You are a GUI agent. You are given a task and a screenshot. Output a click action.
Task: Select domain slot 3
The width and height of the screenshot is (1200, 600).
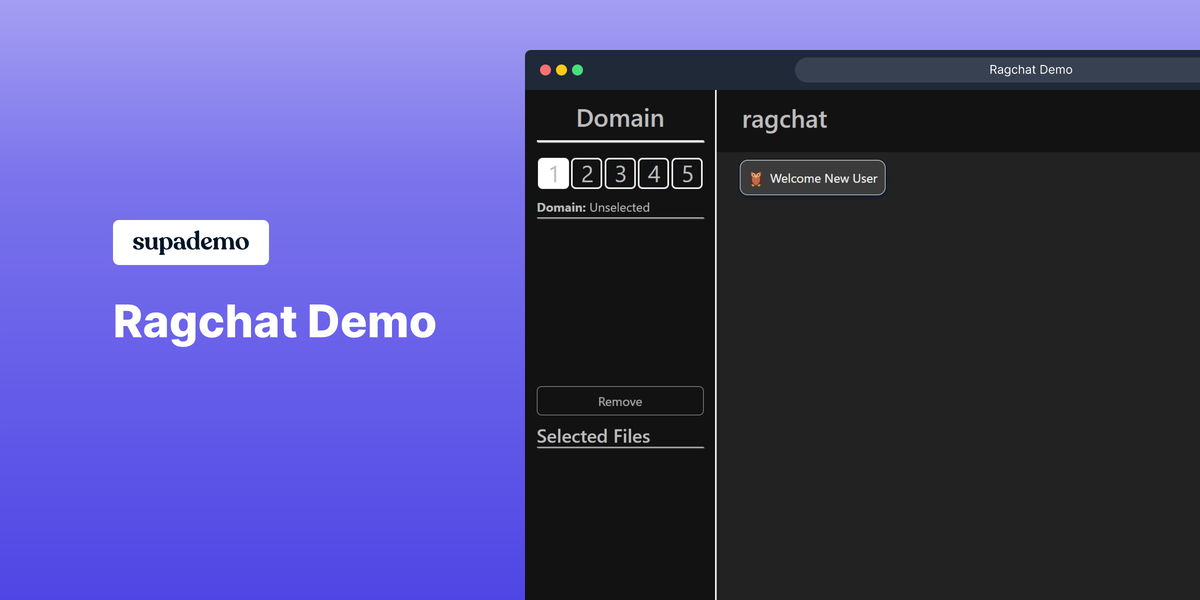[x=620, y=174]
